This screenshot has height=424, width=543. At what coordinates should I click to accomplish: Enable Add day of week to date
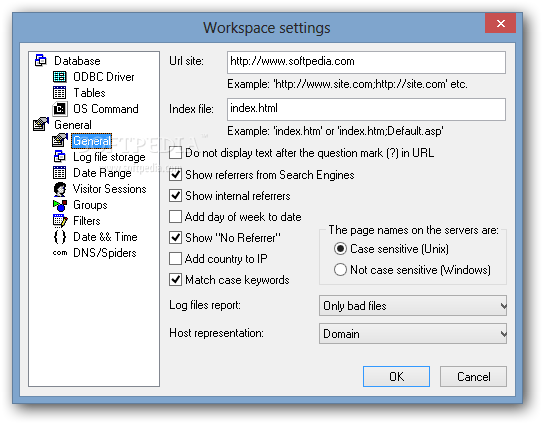click(176, 217)
